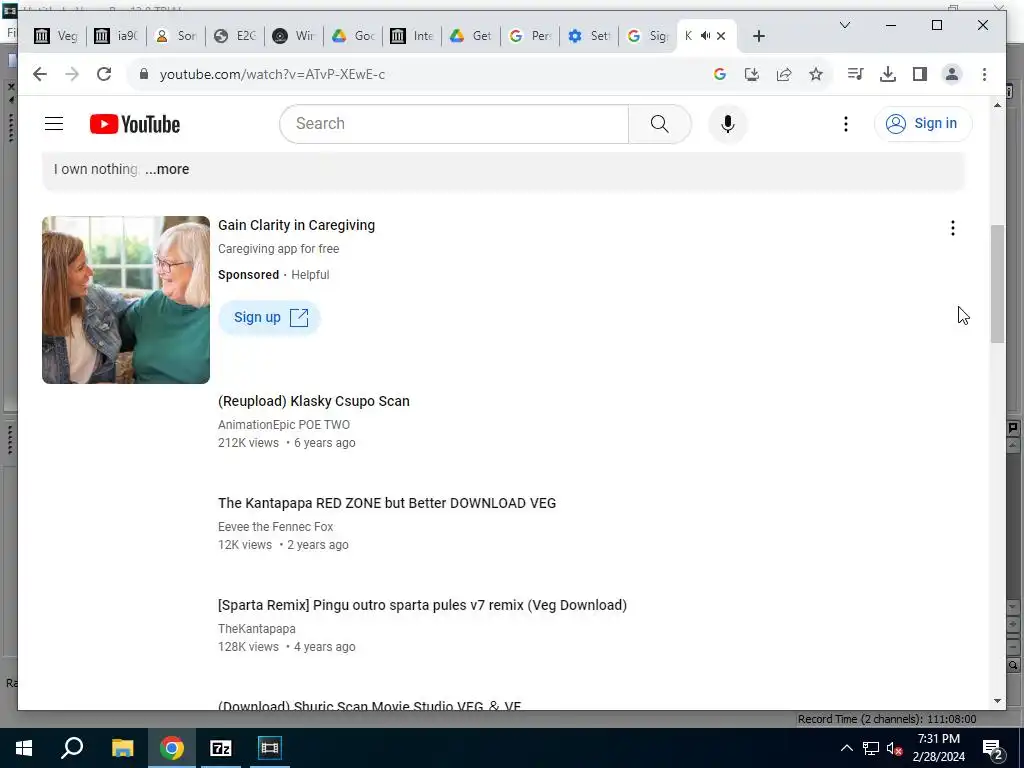Click scrollbar down arrow
1024x768 pixels.
pos(997,701)
